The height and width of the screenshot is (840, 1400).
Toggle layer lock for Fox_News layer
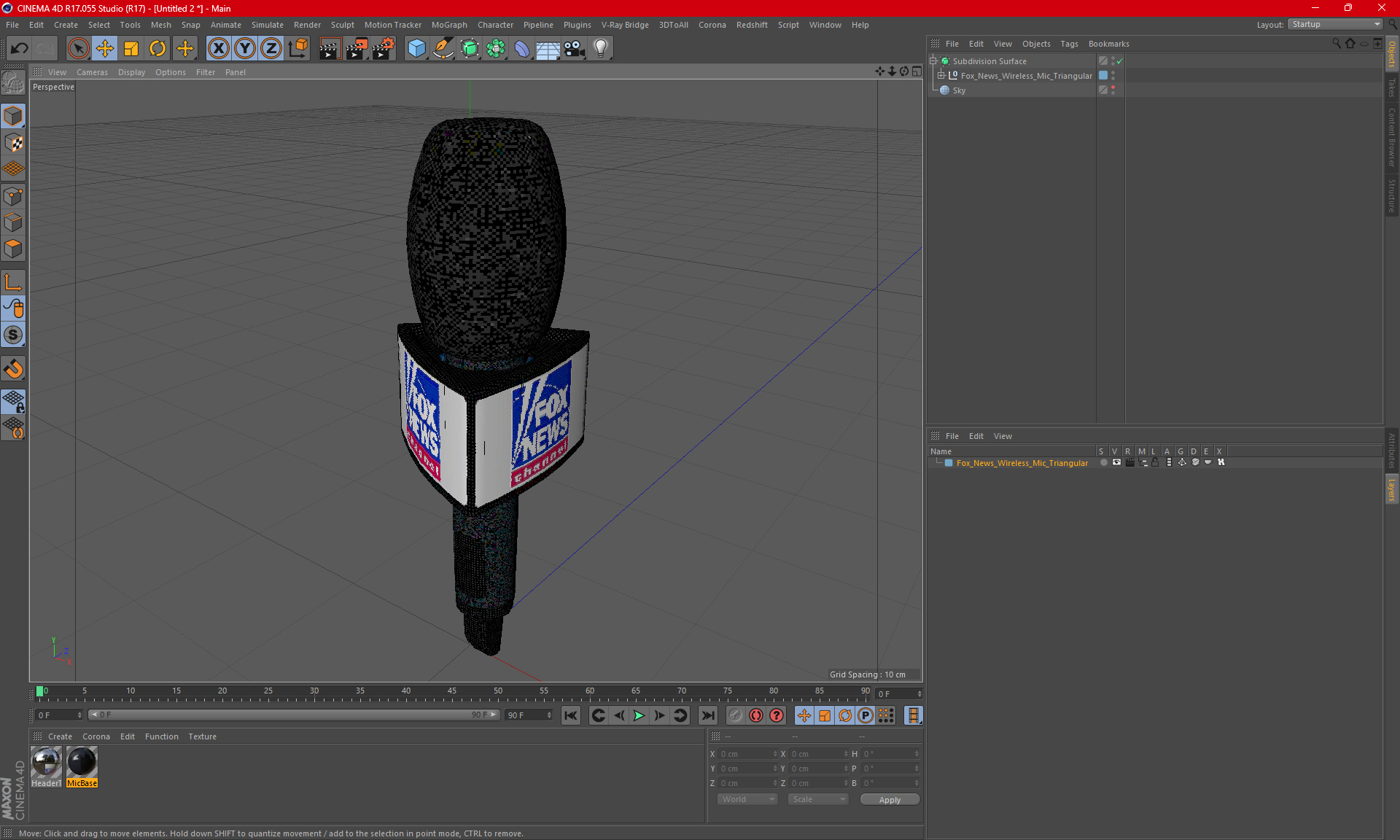click(1155, 462)
